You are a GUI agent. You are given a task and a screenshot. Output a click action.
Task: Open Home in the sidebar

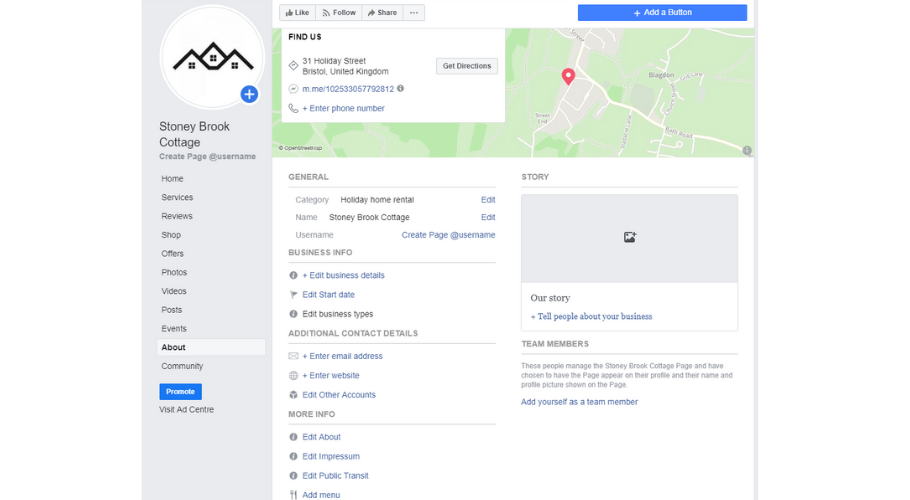(172, 179)
